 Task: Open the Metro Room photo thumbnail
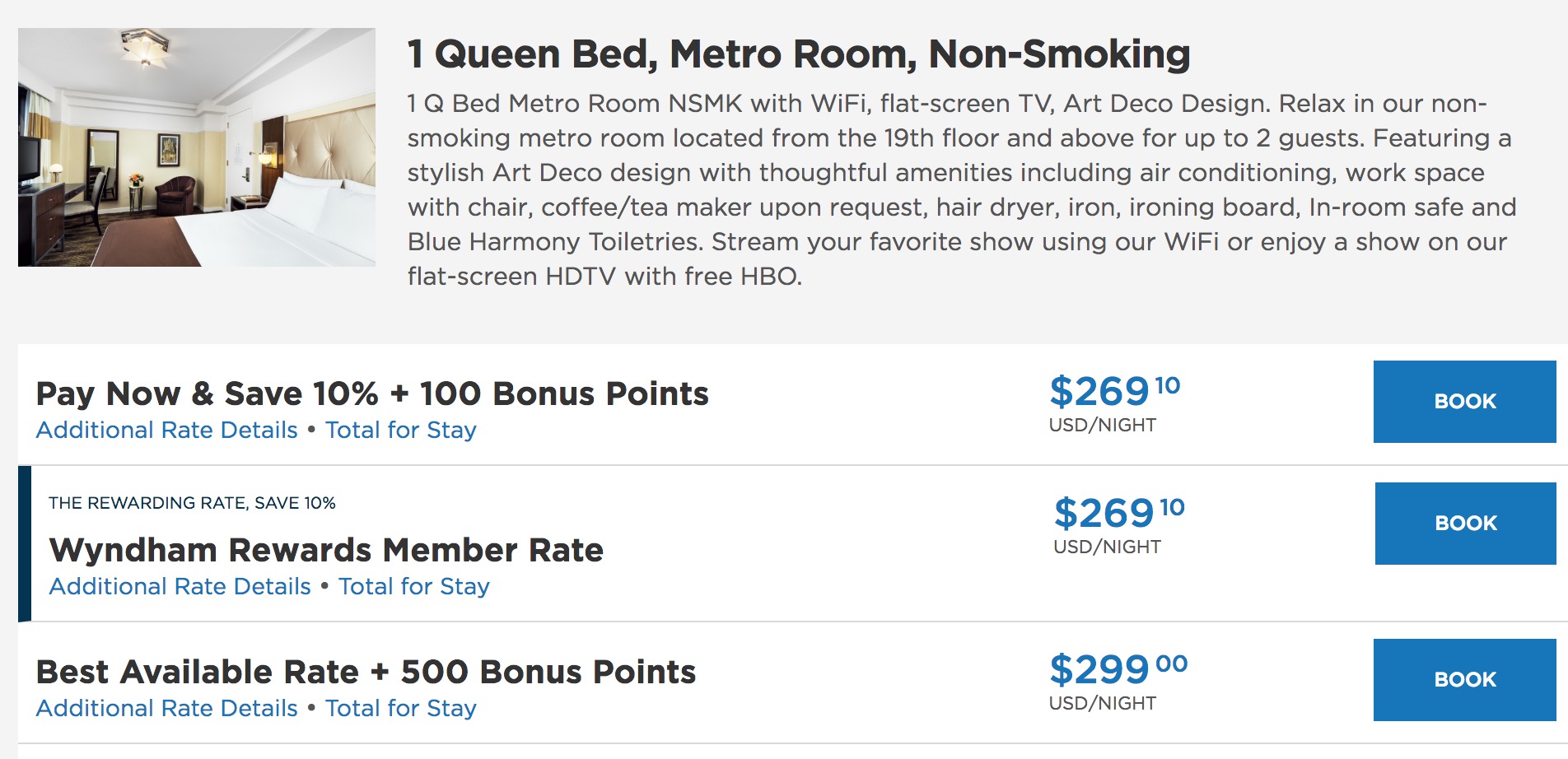[x=196, y=147]
